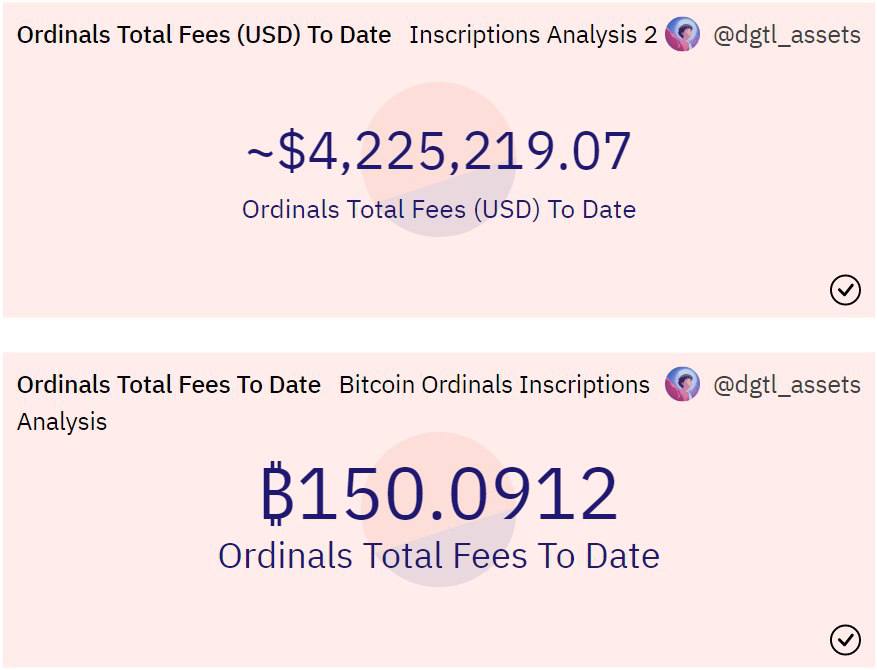
Task: Visit the @dgtl_assets profile in the top card
Action: [786, 35]
